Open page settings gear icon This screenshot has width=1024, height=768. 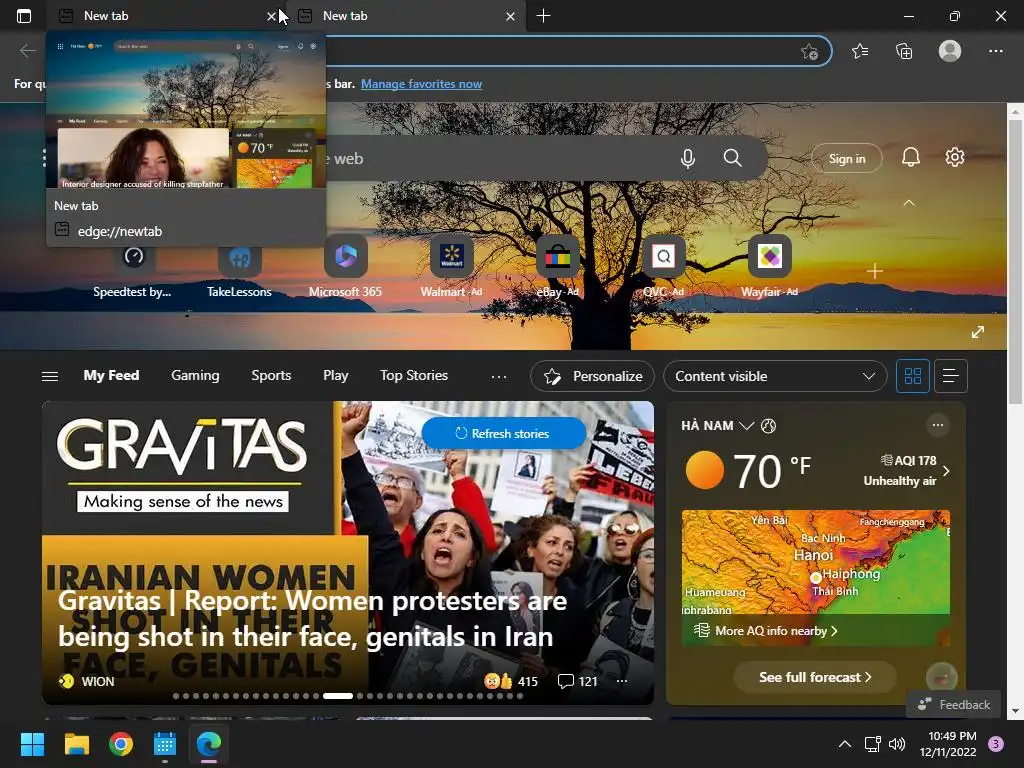click(x=955, y=157)
